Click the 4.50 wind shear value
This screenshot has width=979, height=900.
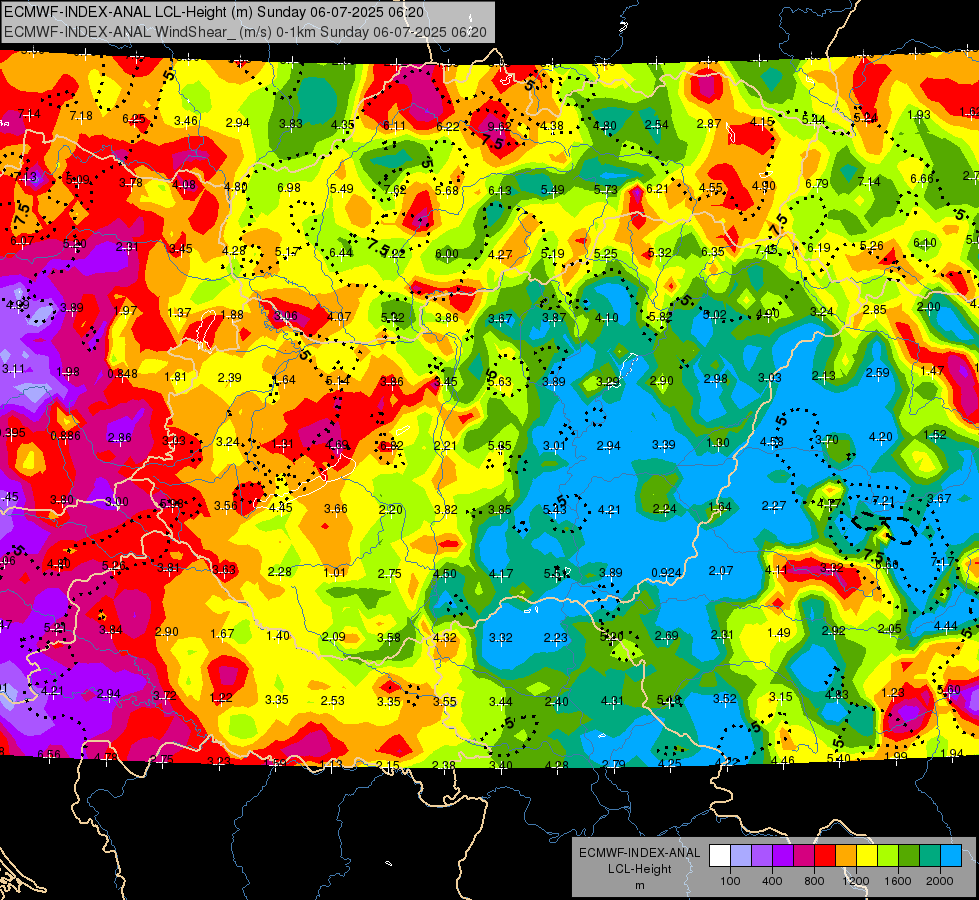[445, 574]
